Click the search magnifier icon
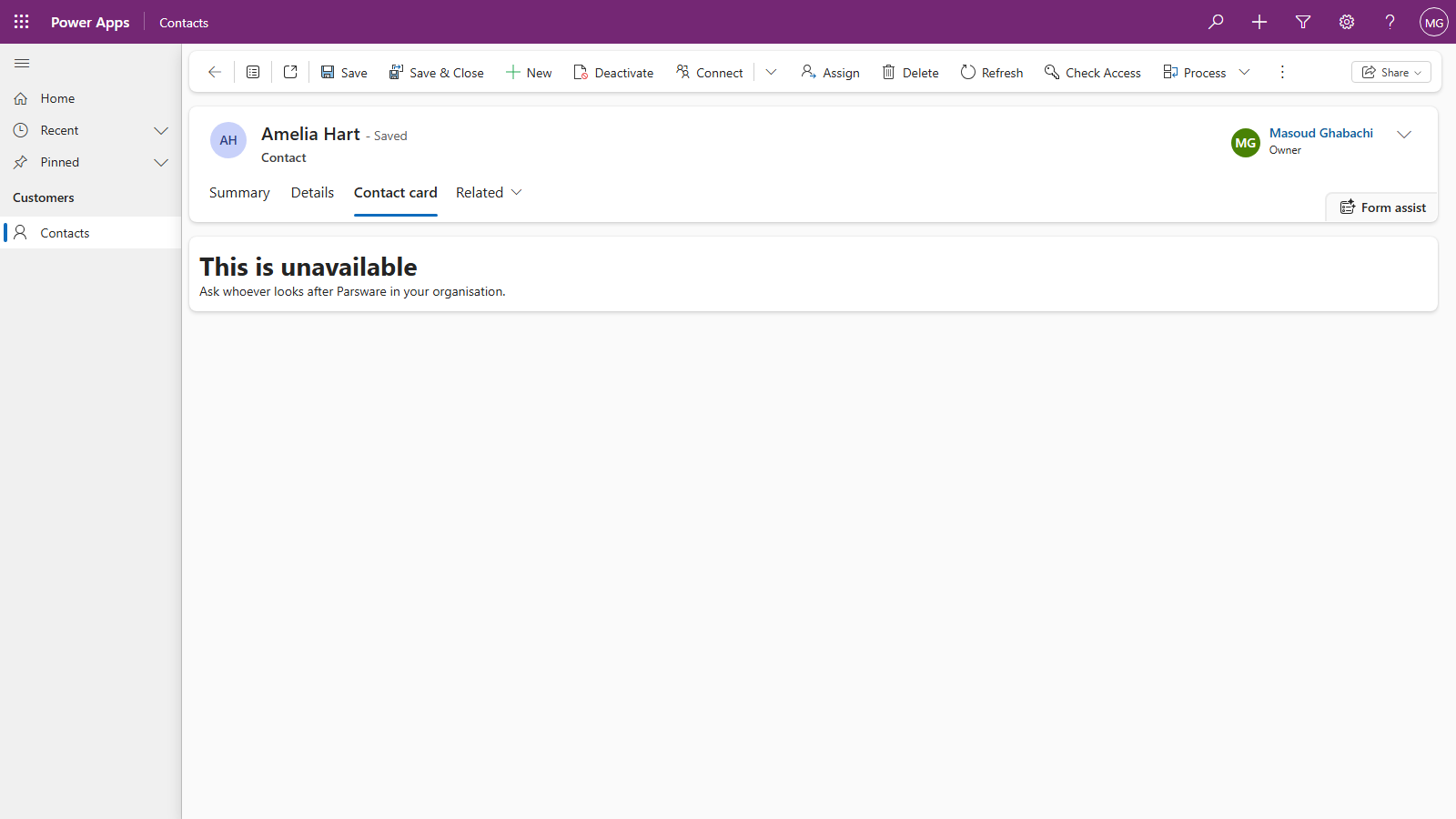1456x819 pixels. coord(1216,22)
